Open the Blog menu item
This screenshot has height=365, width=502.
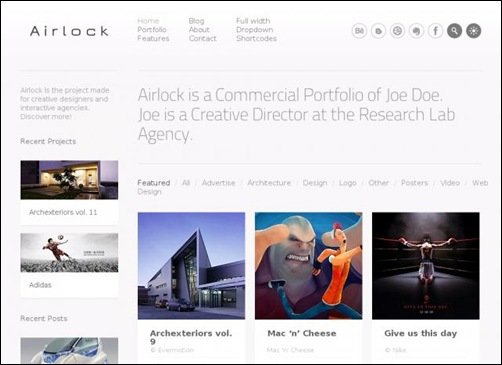pos(196,21)
